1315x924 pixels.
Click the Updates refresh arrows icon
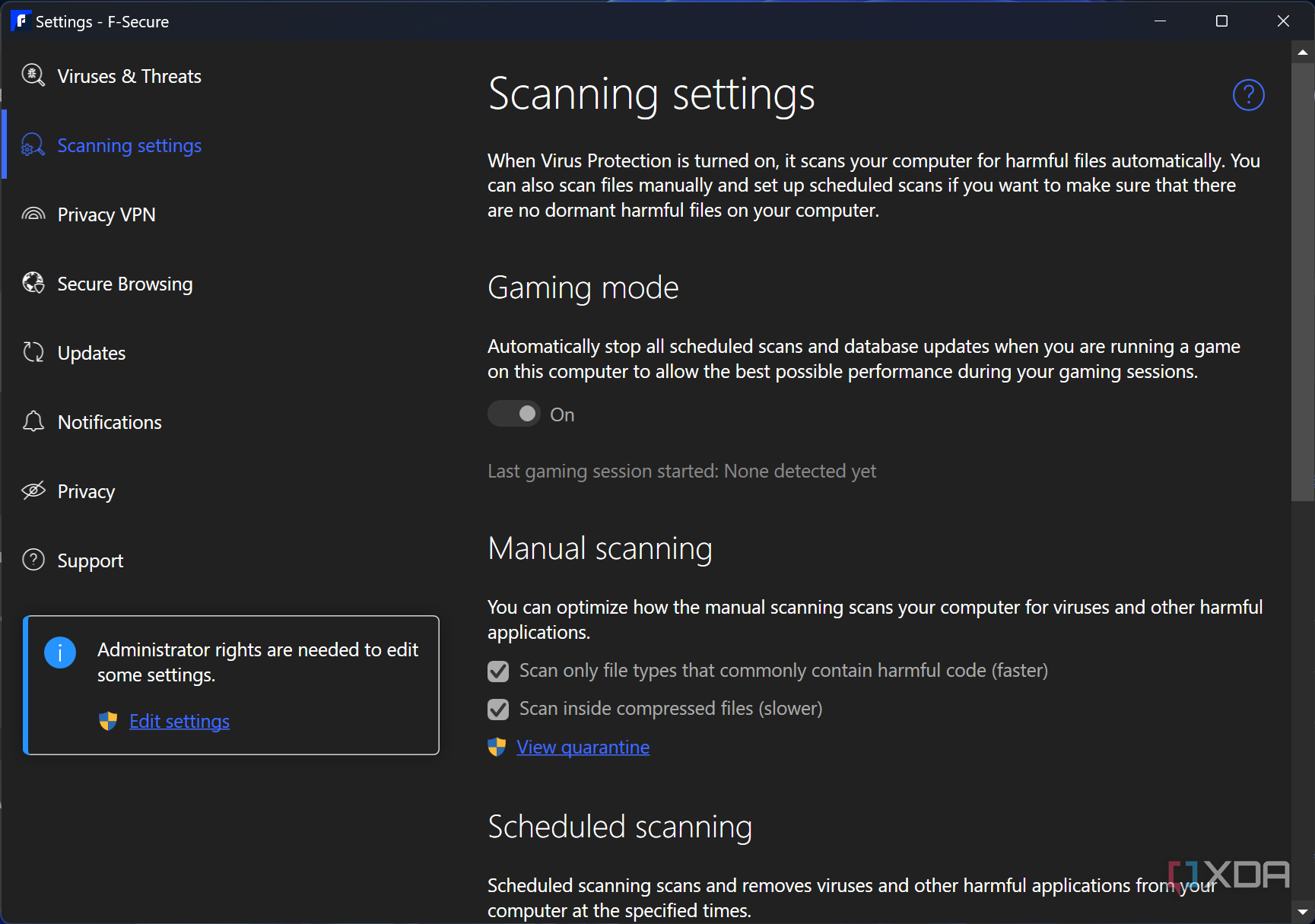click(33, 352)
